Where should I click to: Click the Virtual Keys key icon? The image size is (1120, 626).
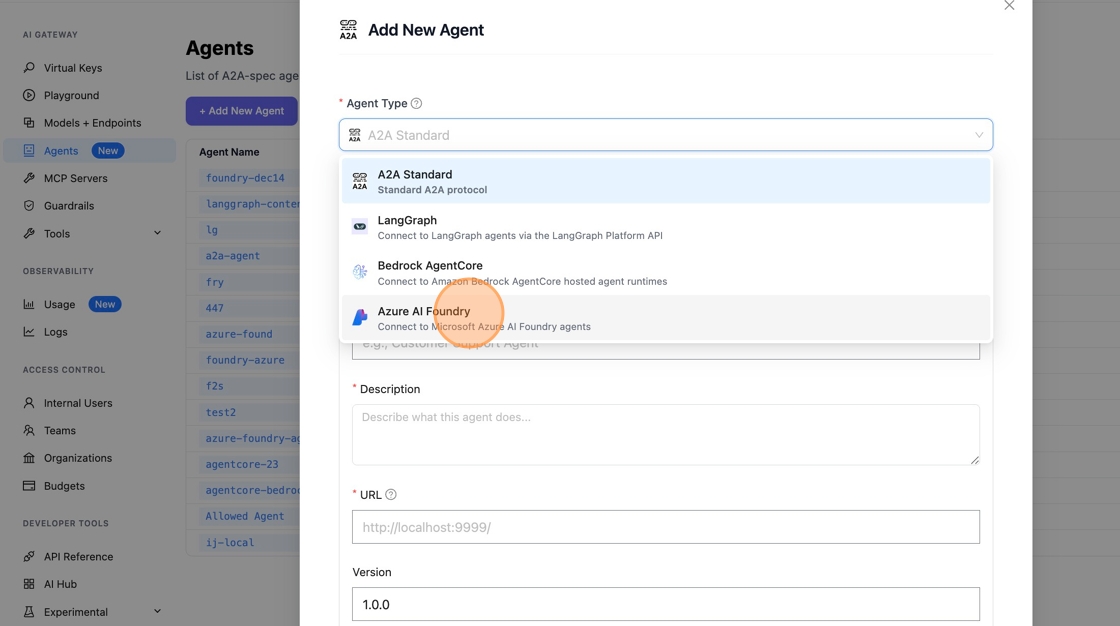pos(29,67)
